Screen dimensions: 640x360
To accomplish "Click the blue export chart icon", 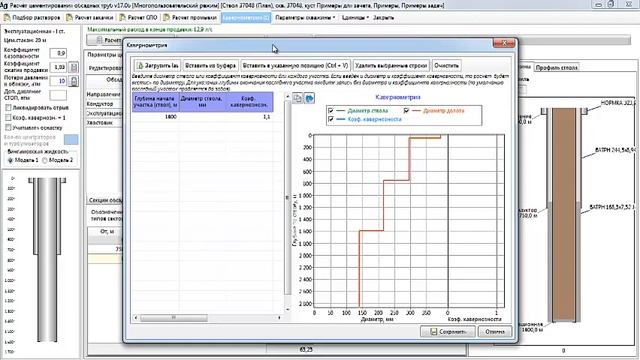I will (x=309, y=98).
